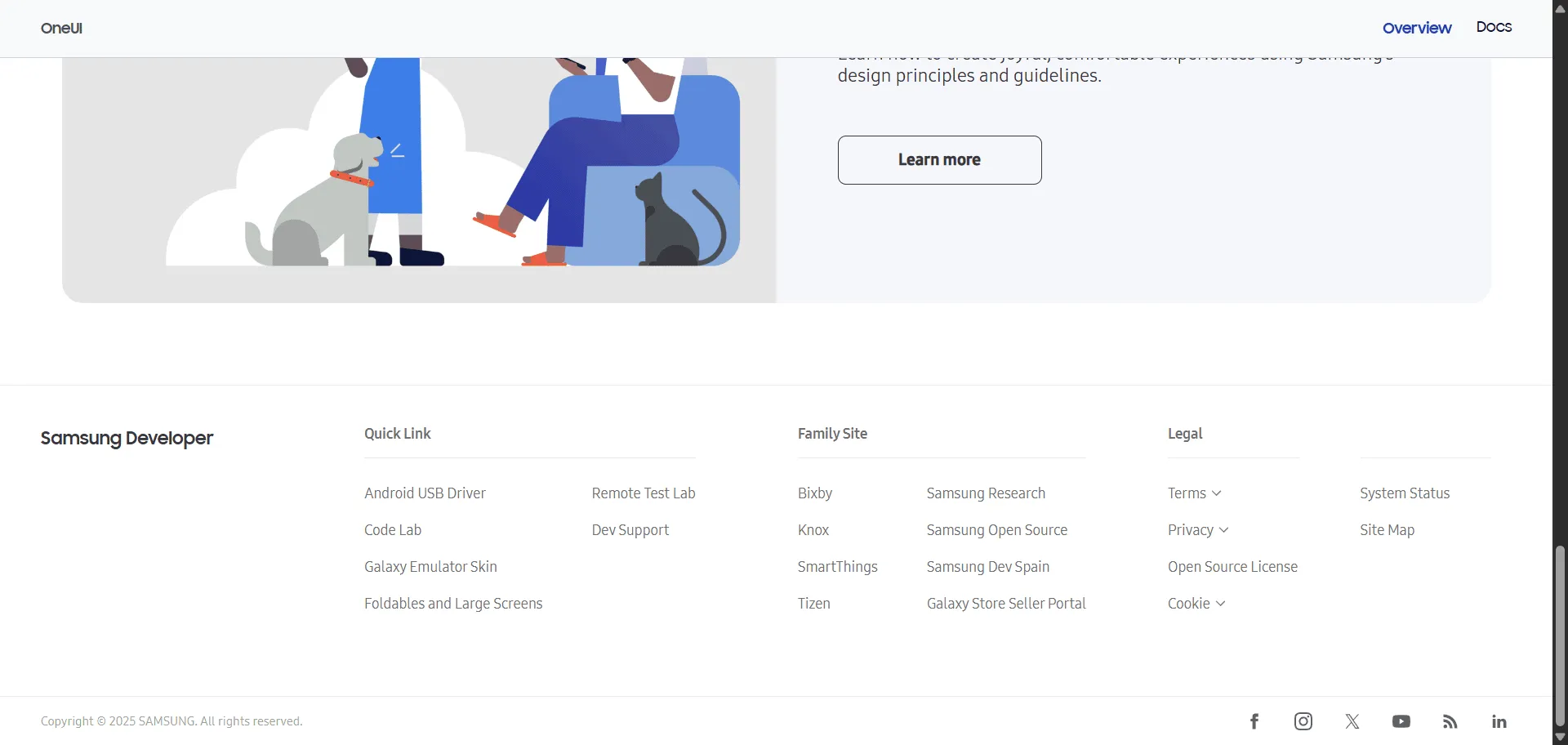
Task: Expand the Privacy dropdown
Action: [1198, 530]
